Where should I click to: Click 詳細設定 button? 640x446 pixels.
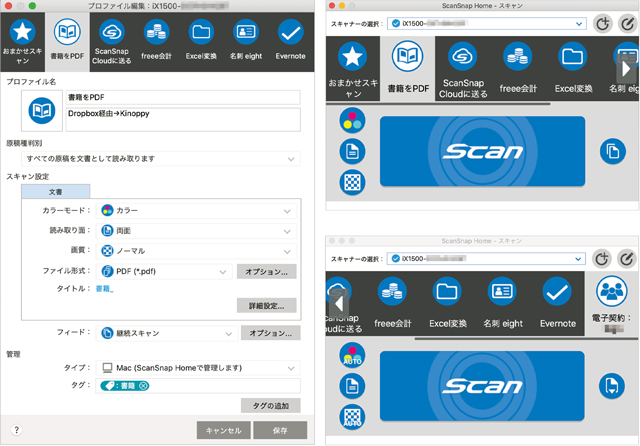pos(267,306)
